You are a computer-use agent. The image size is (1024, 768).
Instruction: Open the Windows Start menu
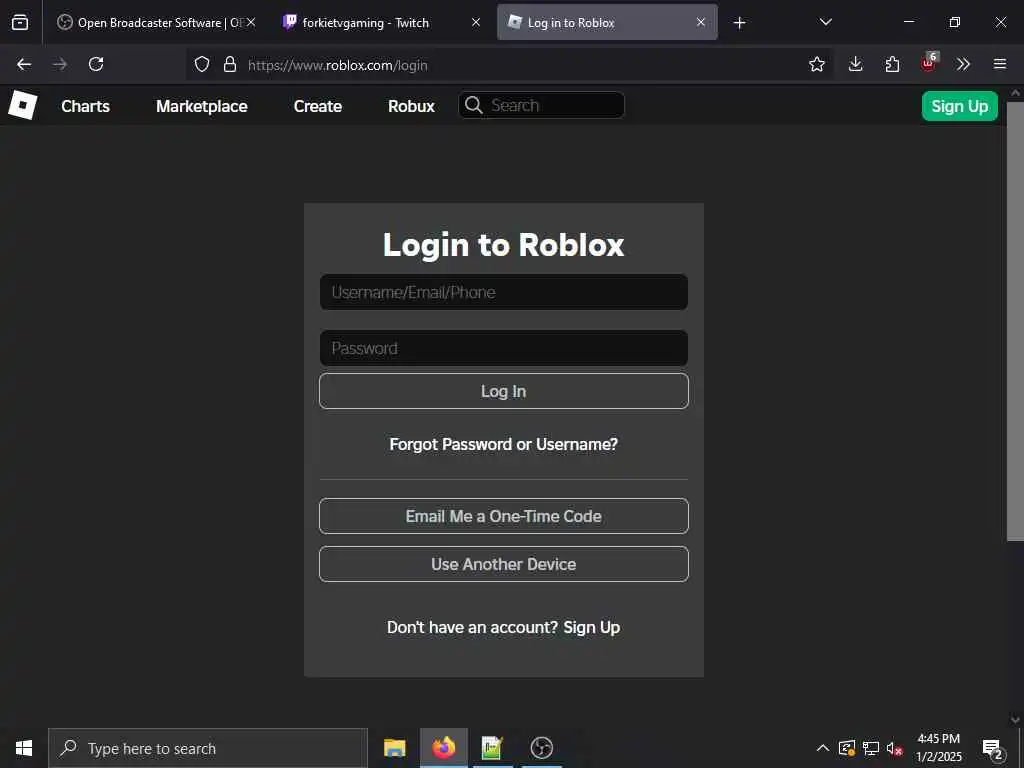24,748
